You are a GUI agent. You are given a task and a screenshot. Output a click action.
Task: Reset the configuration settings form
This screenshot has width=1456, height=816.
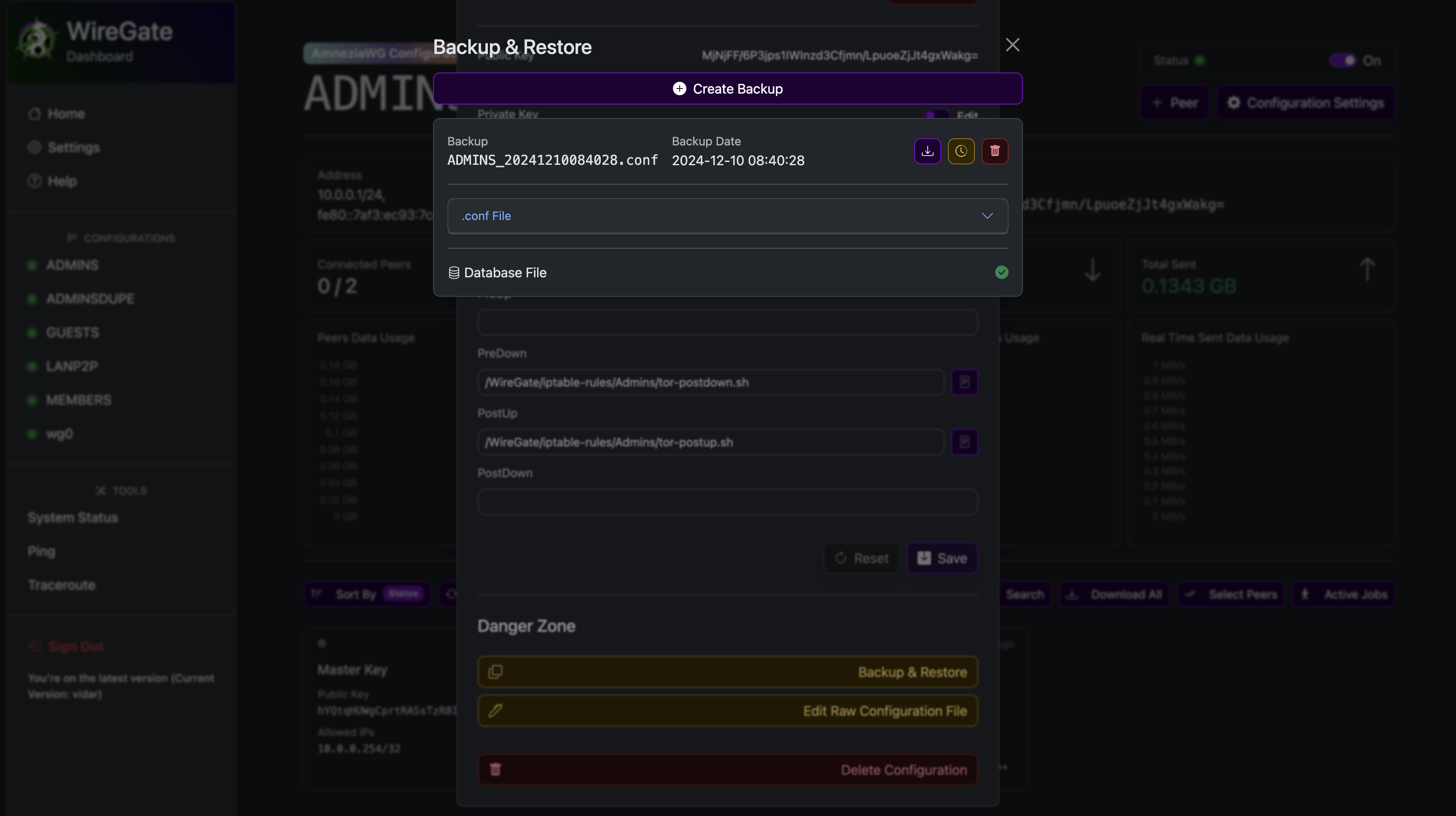[861, 558]
